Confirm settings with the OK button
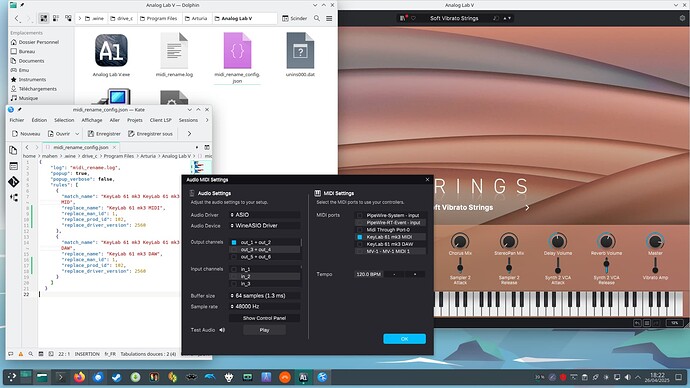690x388 pixels. pyautogui.click(x=404, y=339)
